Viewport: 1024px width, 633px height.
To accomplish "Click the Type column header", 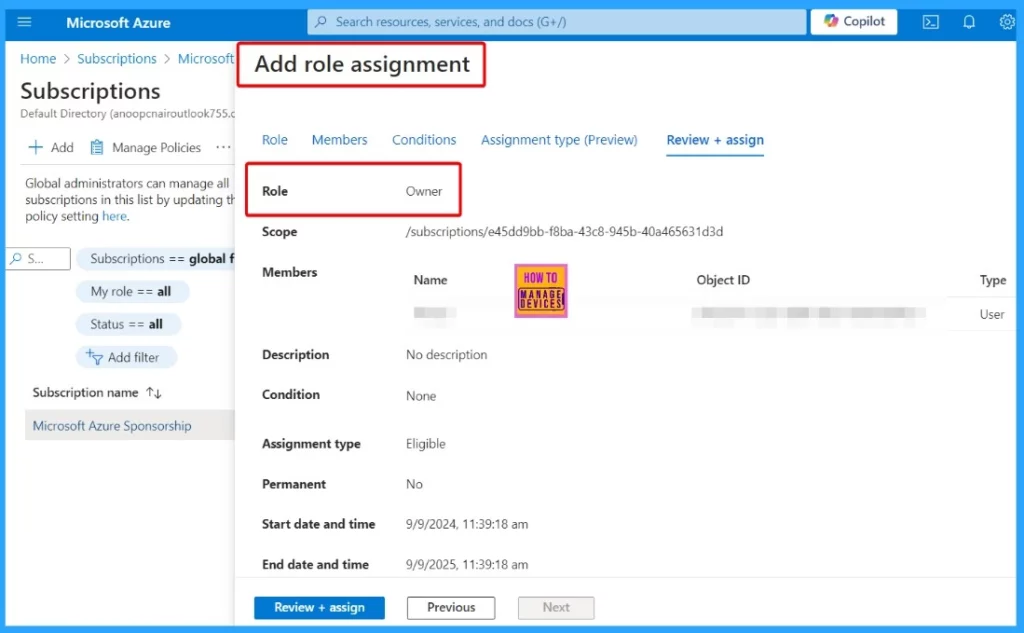I will click(x=993, y=280).
